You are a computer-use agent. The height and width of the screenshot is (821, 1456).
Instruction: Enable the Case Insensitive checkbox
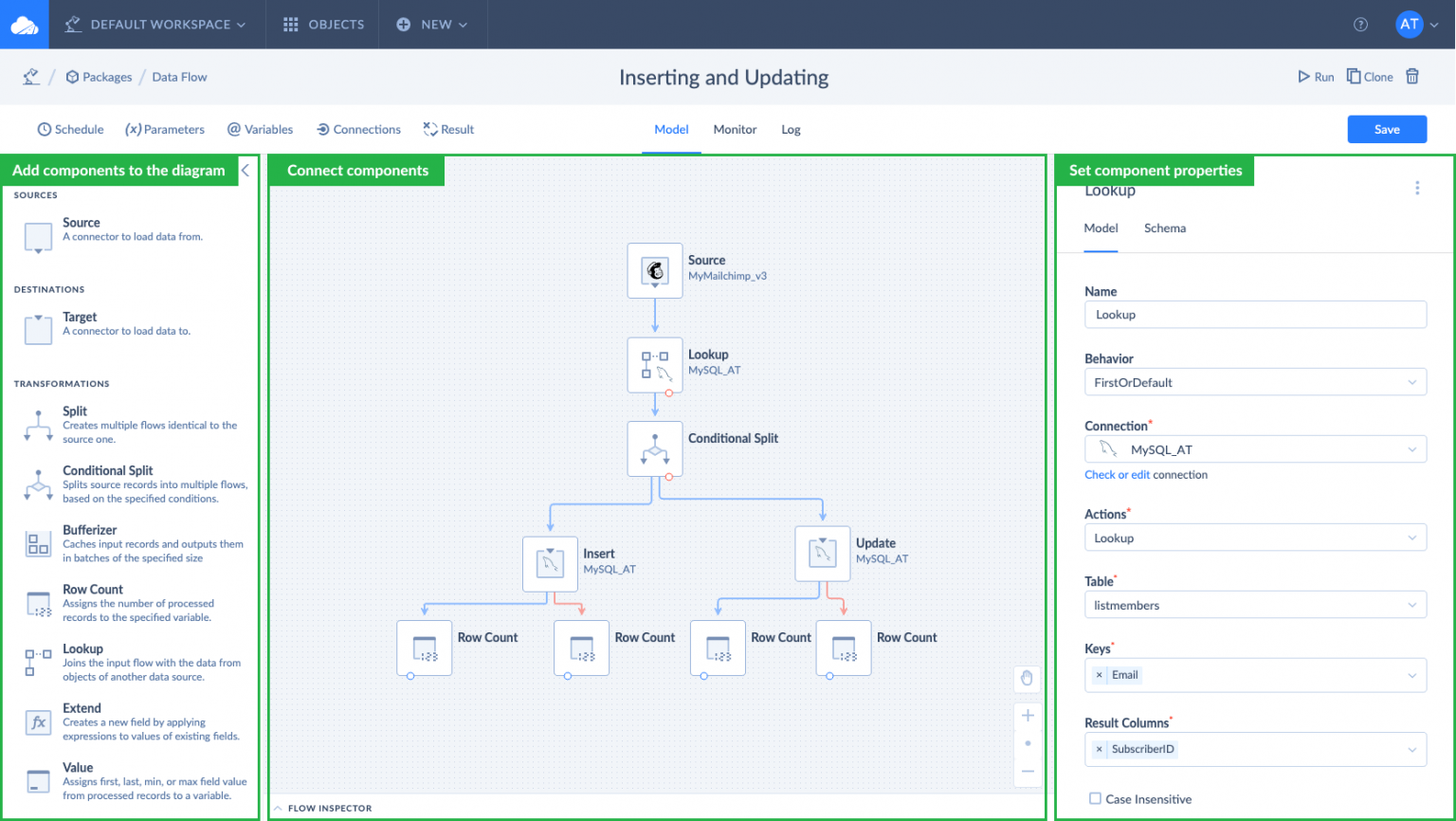coord(1095,799)
